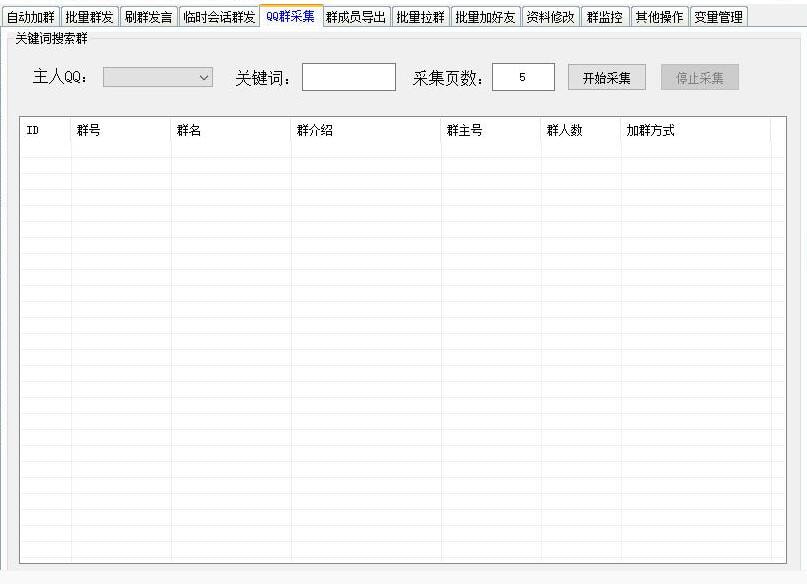Image resolution: width=807 pixels, height=584 pixels.
Task: Open the 批量加好友 tab
Action: pyautogui.click(x=485, y=17)
